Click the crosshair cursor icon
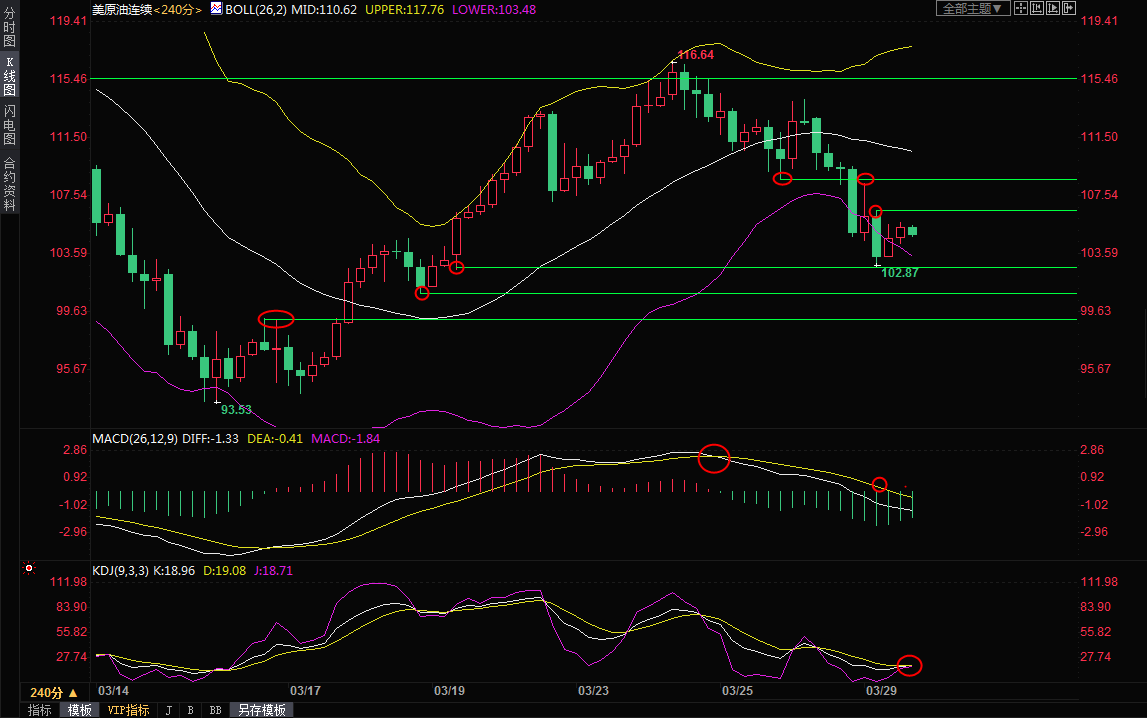This screenshot has width=1147, height=718. coord(1021,8)
